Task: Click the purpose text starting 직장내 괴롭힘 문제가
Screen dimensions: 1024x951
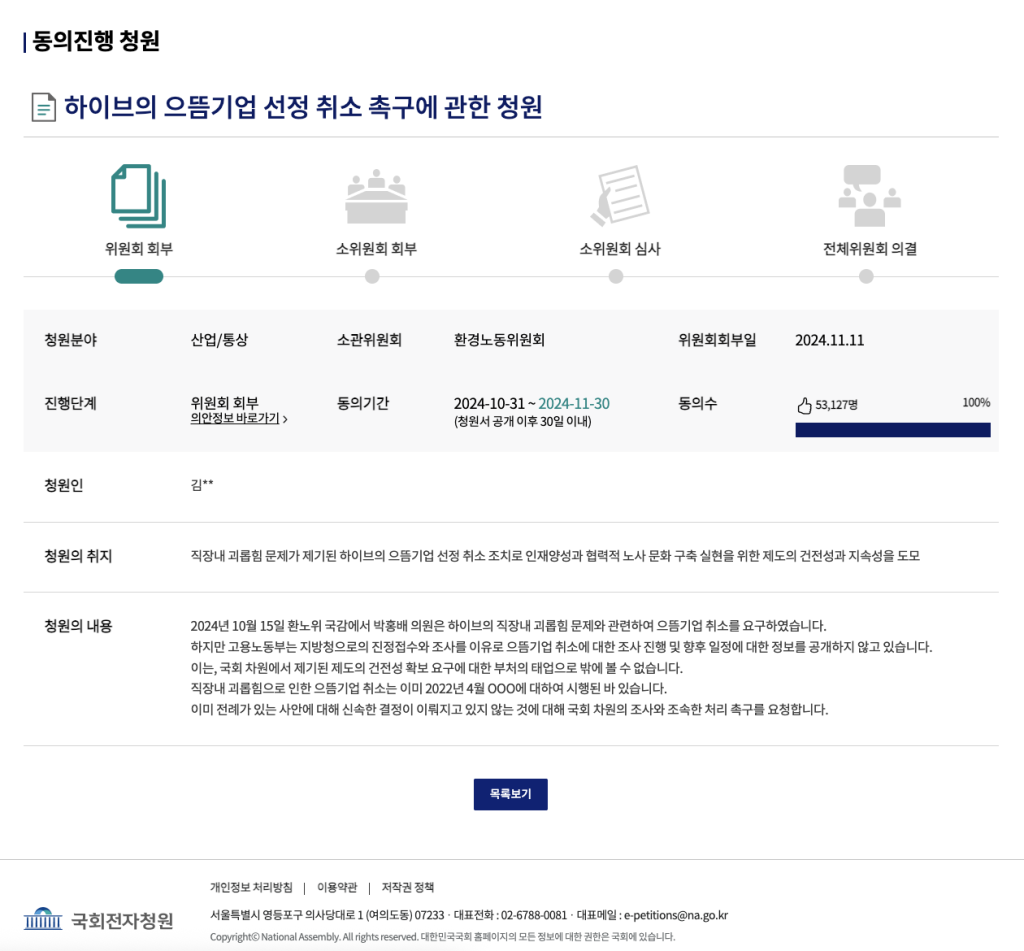Action: [x=555, y=556]
